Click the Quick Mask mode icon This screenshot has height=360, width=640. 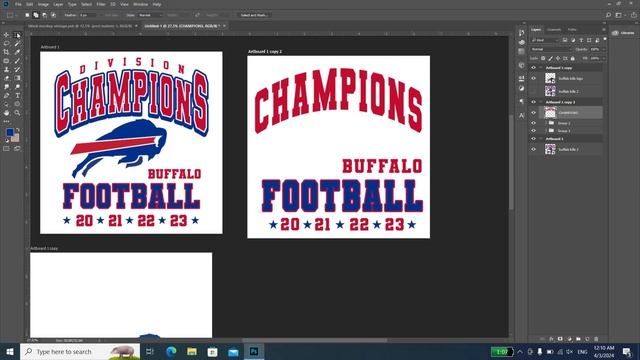tap(6, 149)
